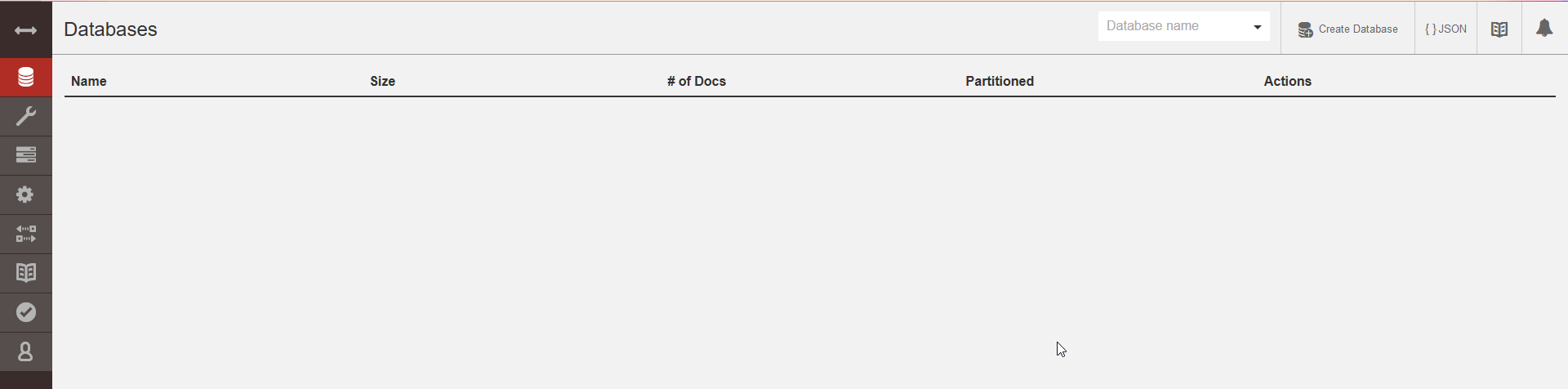Open Verify Installation checkmark icon

25,312
